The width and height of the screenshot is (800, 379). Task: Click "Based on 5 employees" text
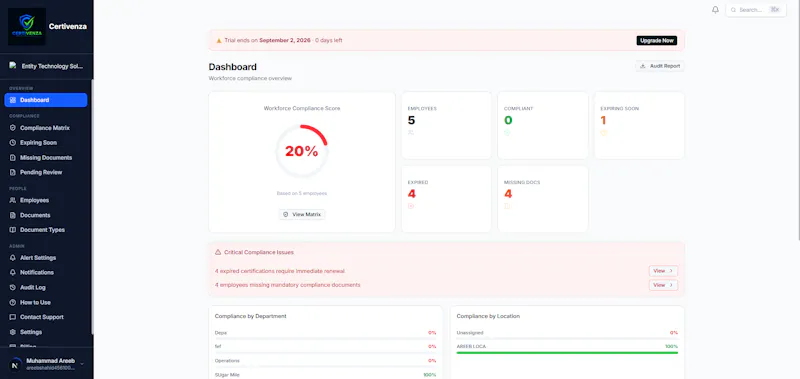pyautogui.click(x=302, y=194)
